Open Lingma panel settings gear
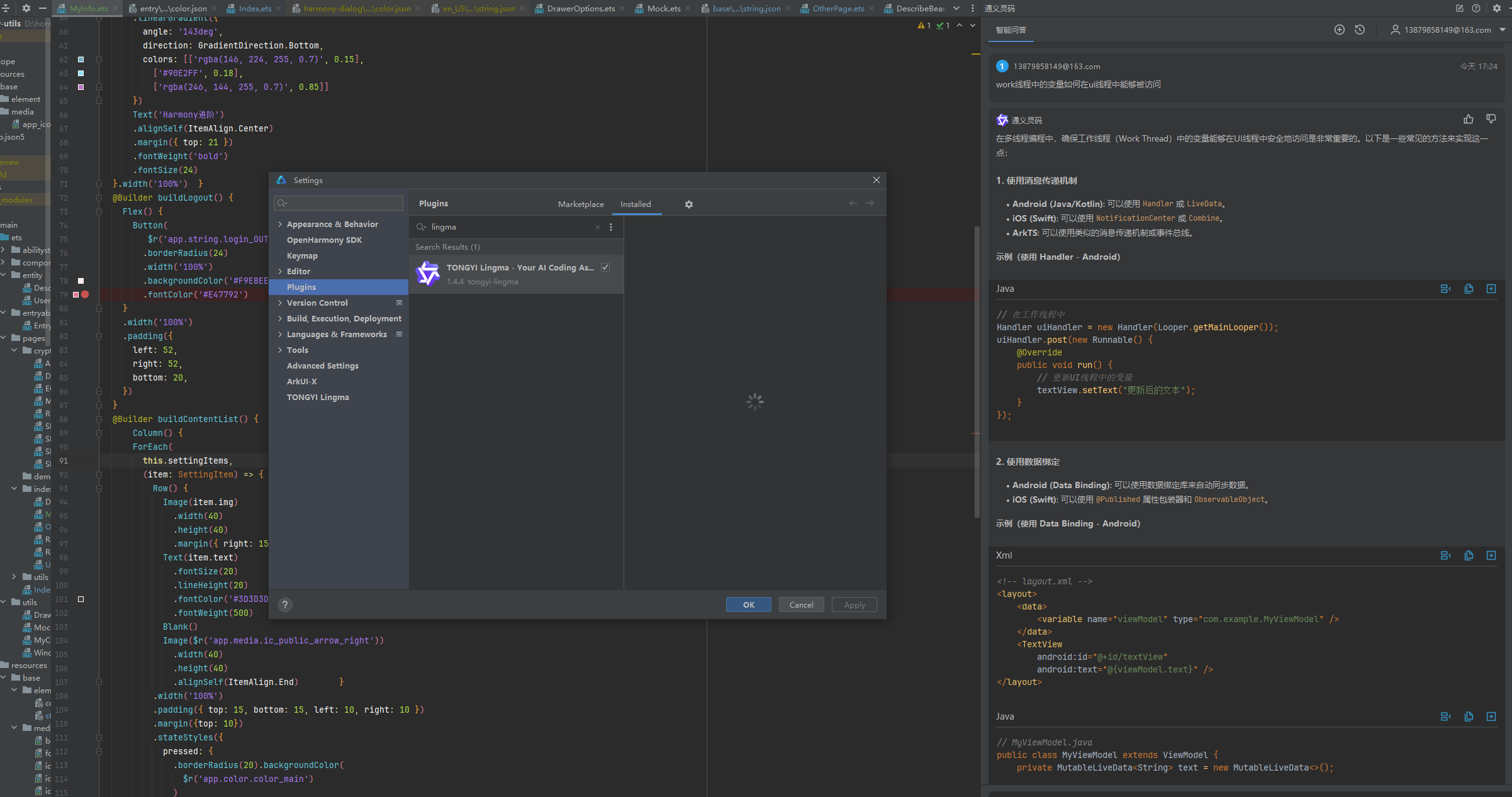This screenshot has height=797, width=1512. coord(1497,8)
